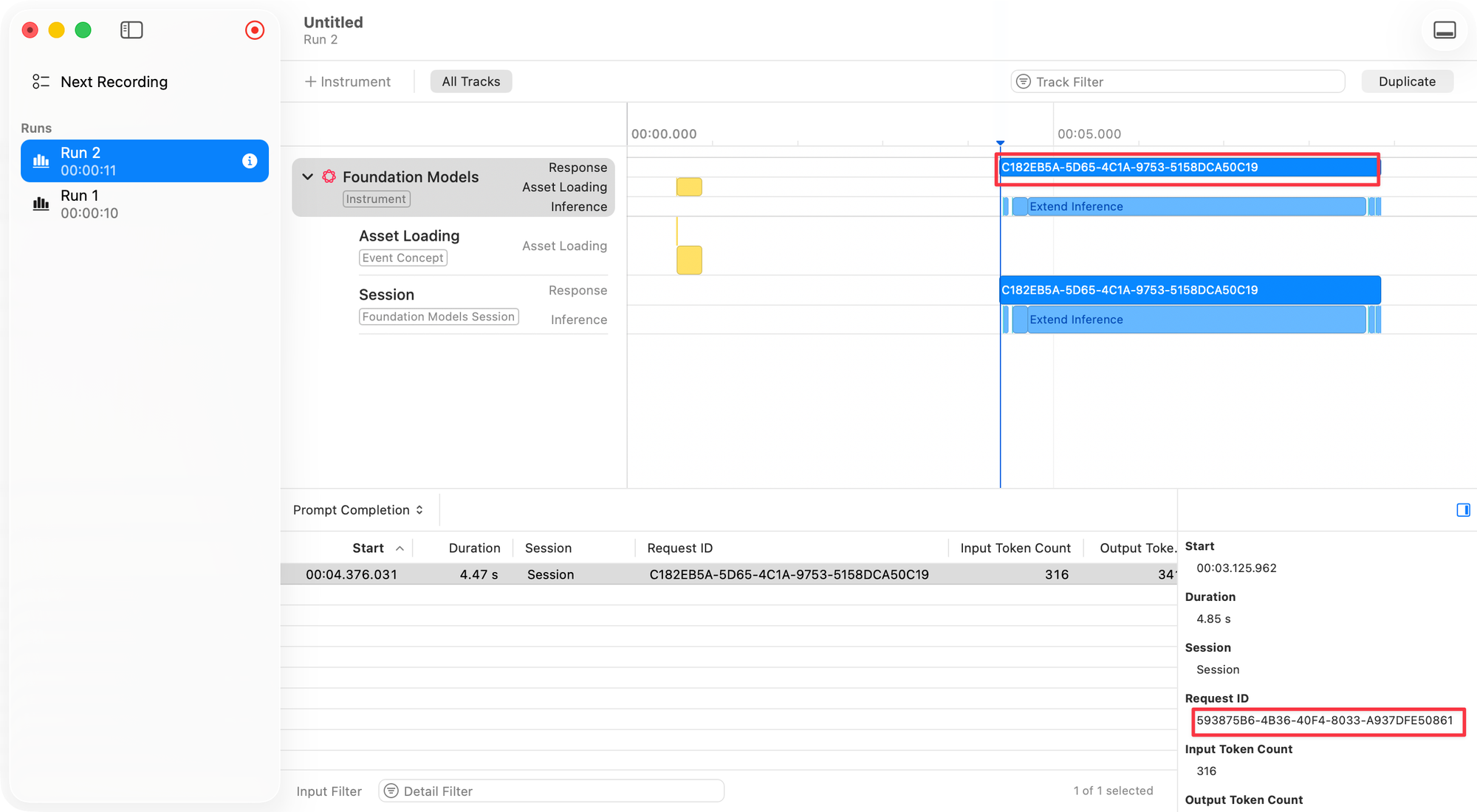The height and width of the screenshot is (812, 1477).
Task: Click the Next Recording list icon
Action: click(41, 82)
